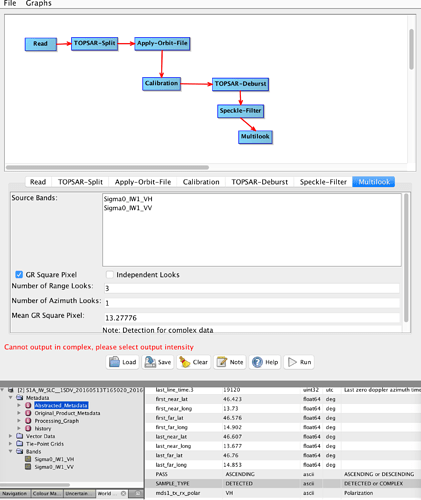Switch to the Speckle-Filter tab
Screen dimensions: 421x500
pos(323,182)
